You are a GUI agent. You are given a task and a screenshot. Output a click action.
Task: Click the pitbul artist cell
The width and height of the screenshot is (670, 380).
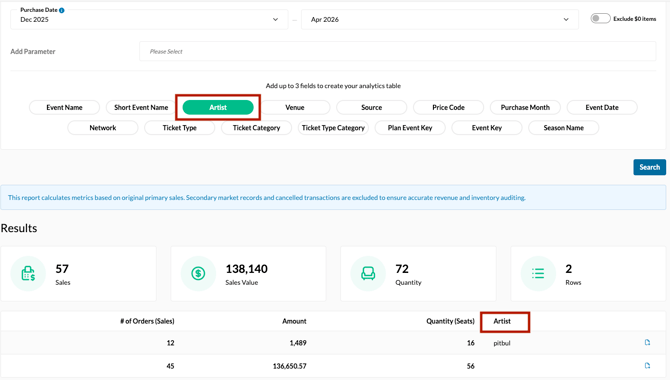point(502,343)
